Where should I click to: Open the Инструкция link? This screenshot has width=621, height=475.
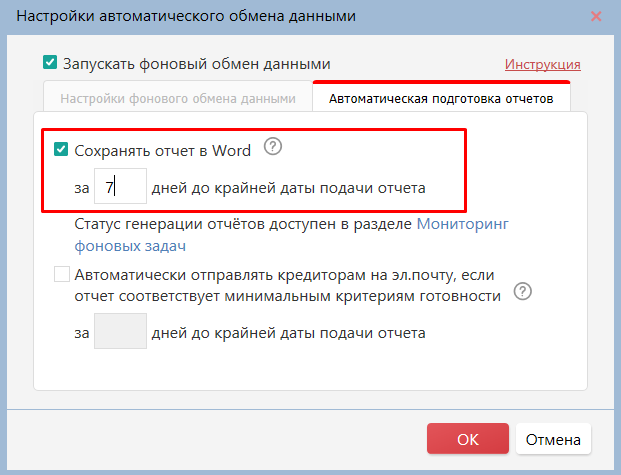[x=543, y=64]
